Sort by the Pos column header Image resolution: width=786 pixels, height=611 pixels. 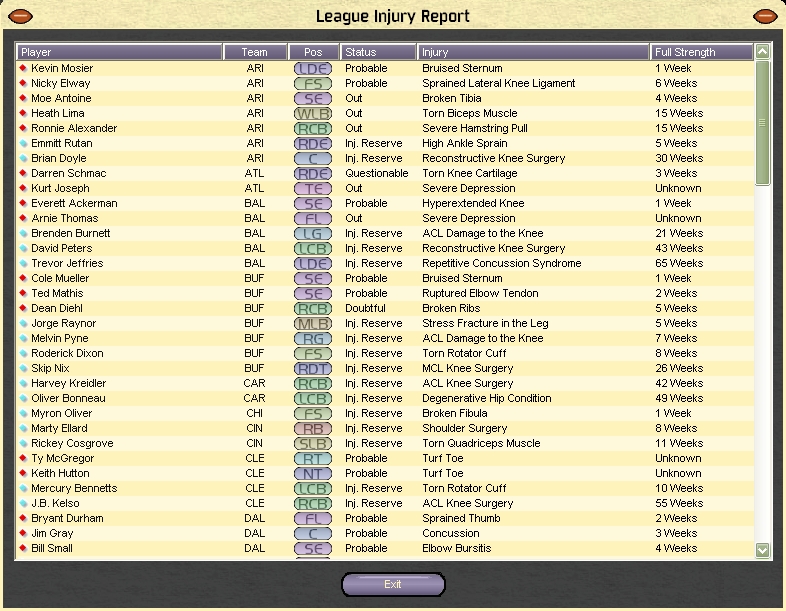click(313, 52)
